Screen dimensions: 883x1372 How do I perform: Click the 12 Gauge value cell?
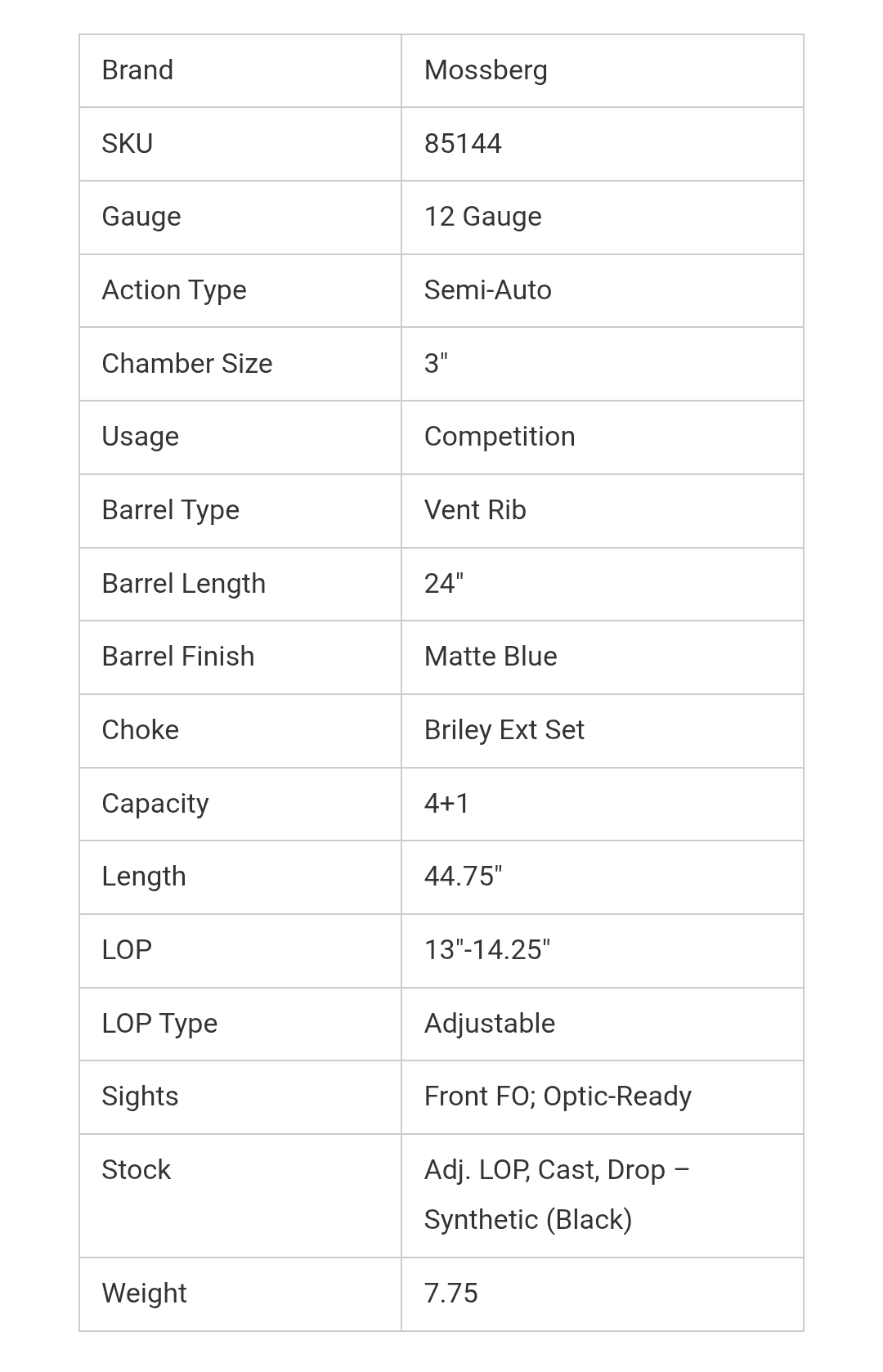tap(482, 217)
